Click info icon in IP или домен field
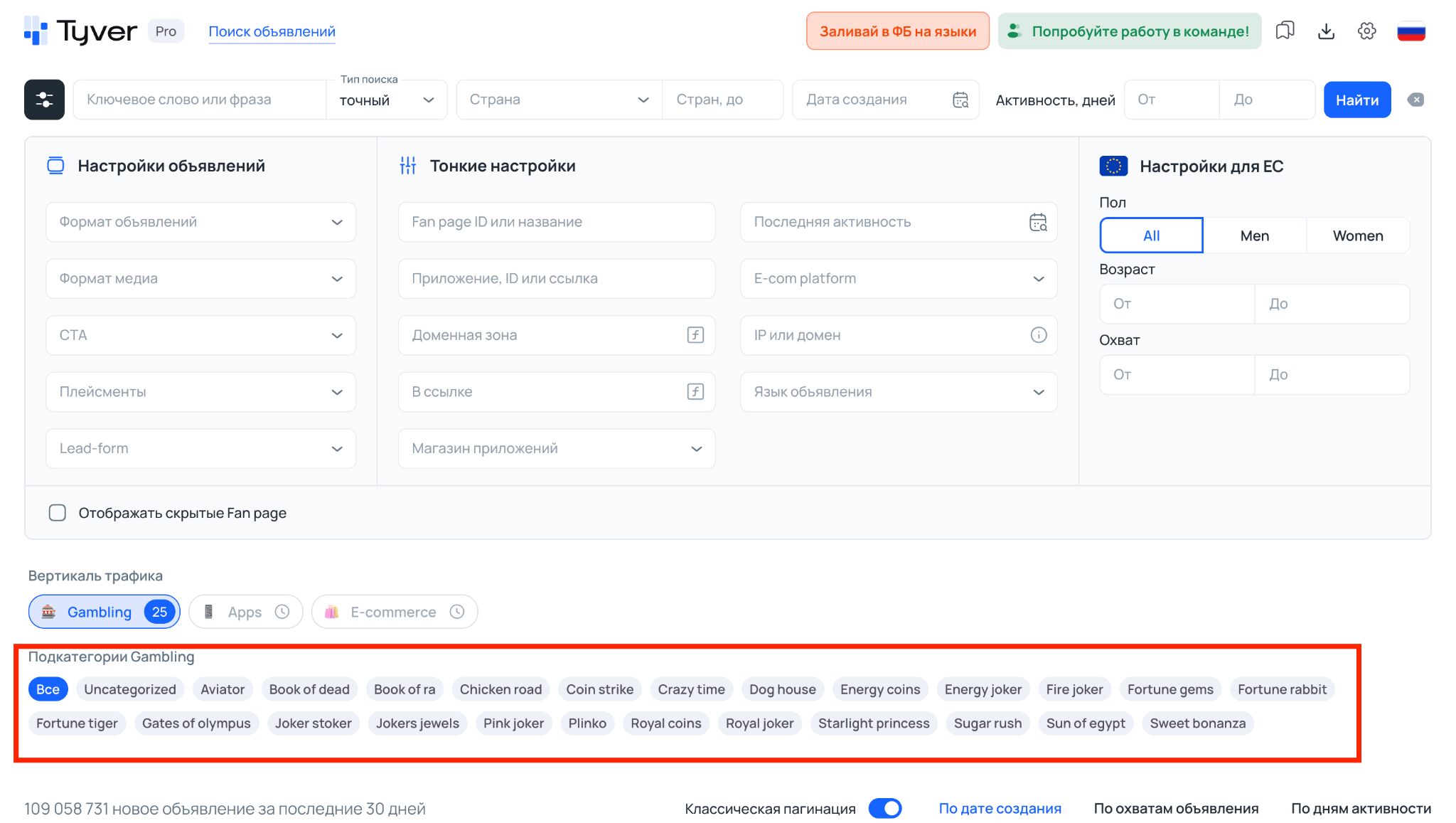This screenshot has height=823, width=1456. point(1039,335)
